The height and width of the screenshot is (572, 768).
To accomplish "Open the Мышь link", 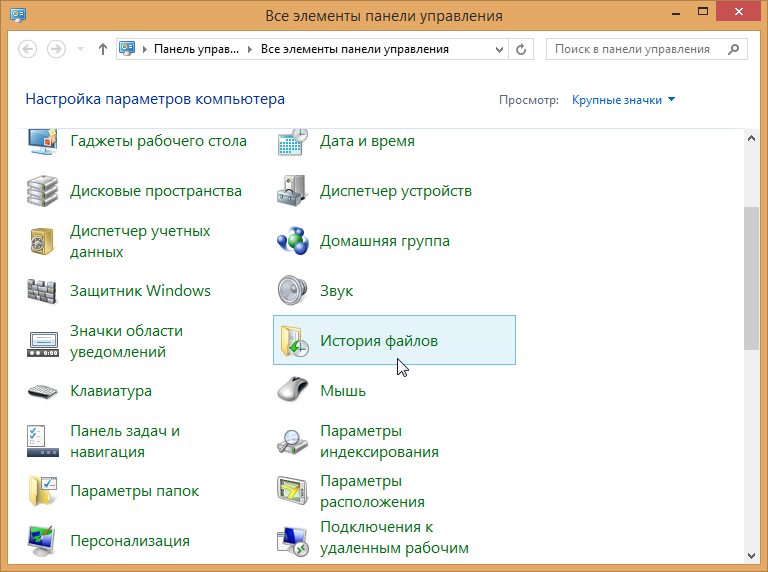I will pyautogui.click(x=343, y=391).
